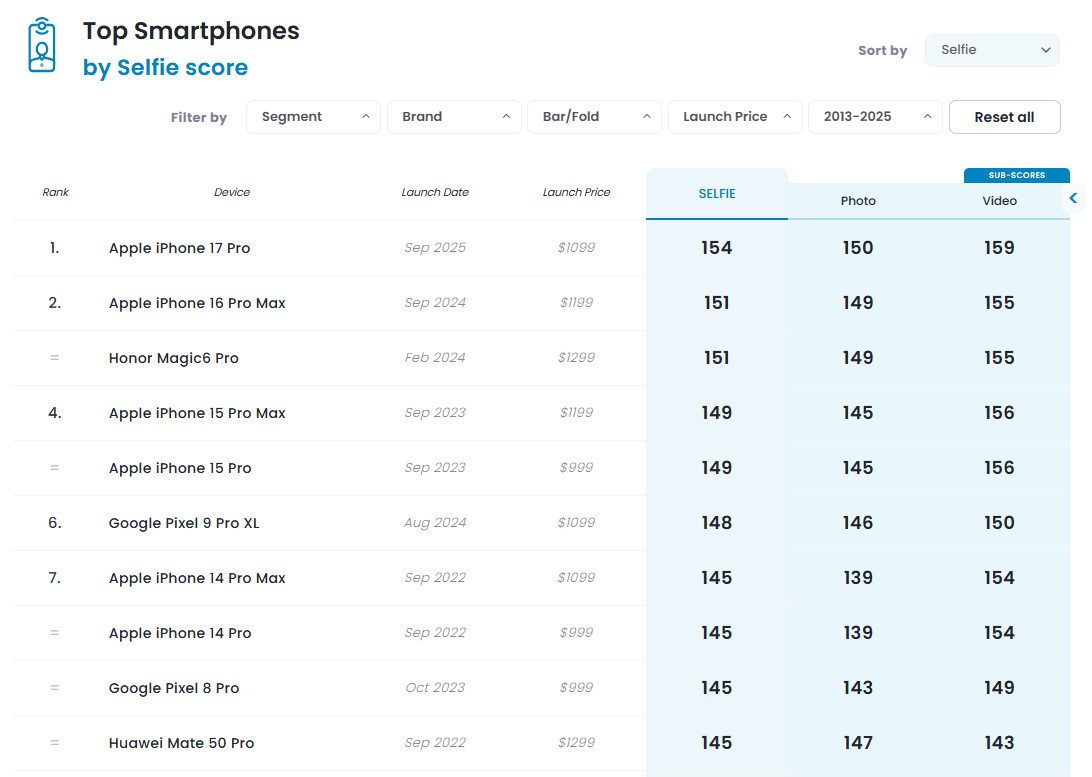Image resolution: width=1092 pixels, height=777 pixels.
Task: Open the Google Pixel 9 Pro XL entry
Action: click(x=183, y=523)
